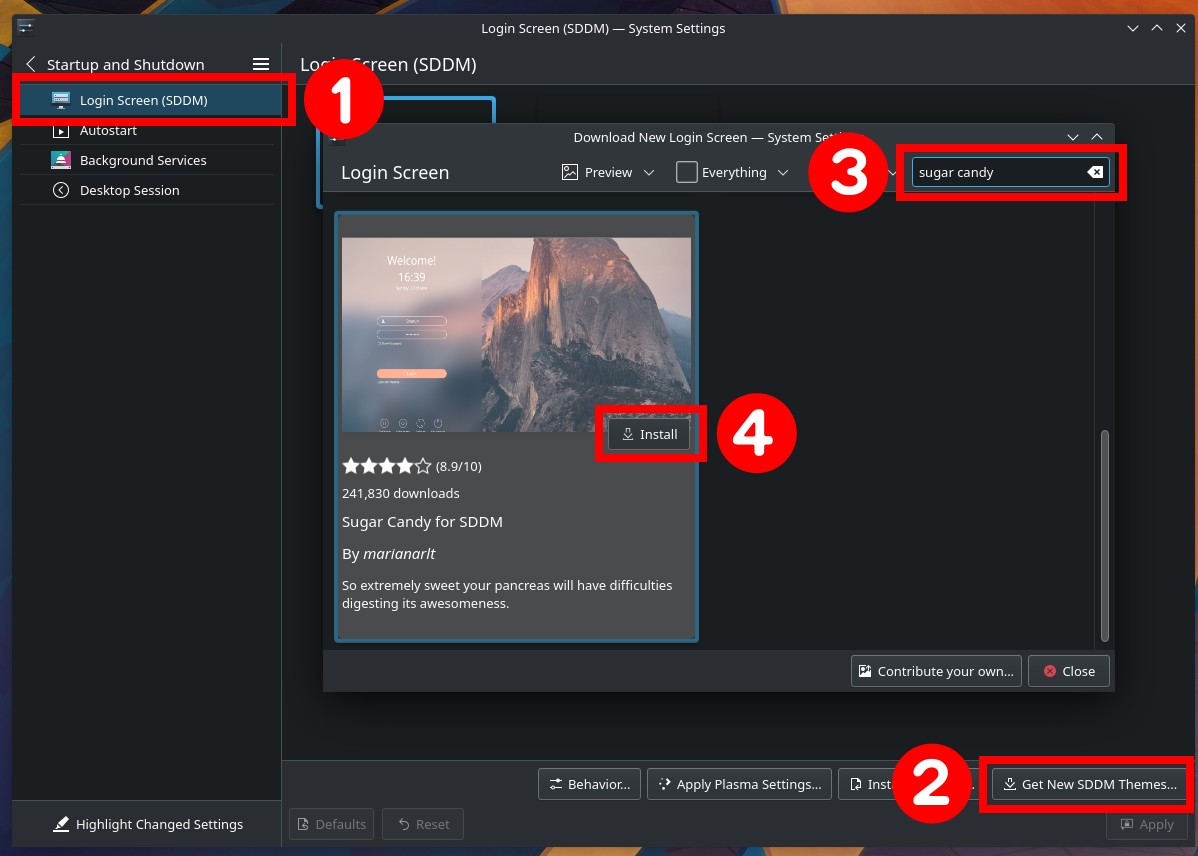Click the Preview image icon
This screenshot has height=856, width=1198.
point(569,173)
